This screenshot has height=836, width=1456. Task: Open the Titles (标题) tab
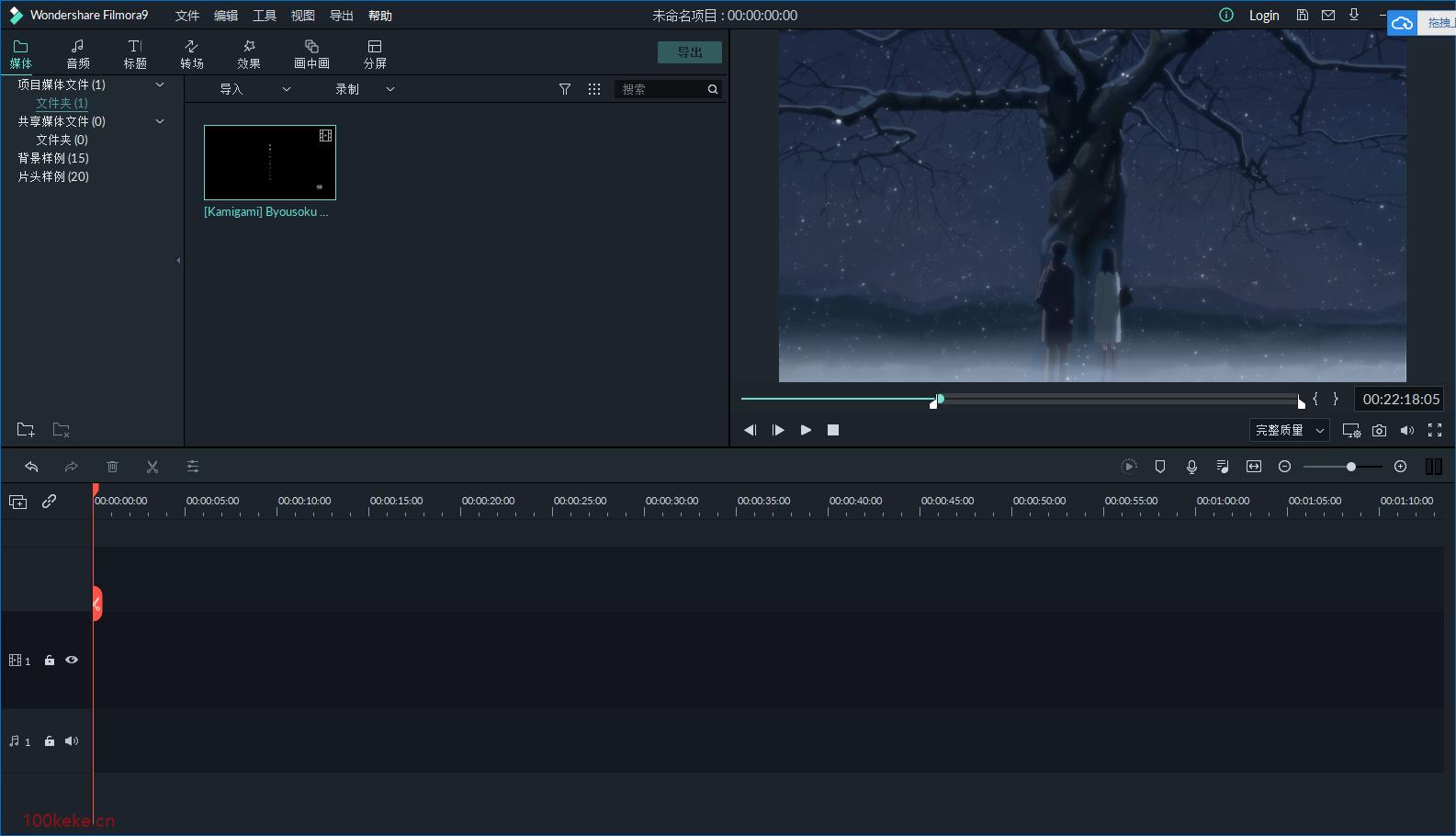coord(135,54)
